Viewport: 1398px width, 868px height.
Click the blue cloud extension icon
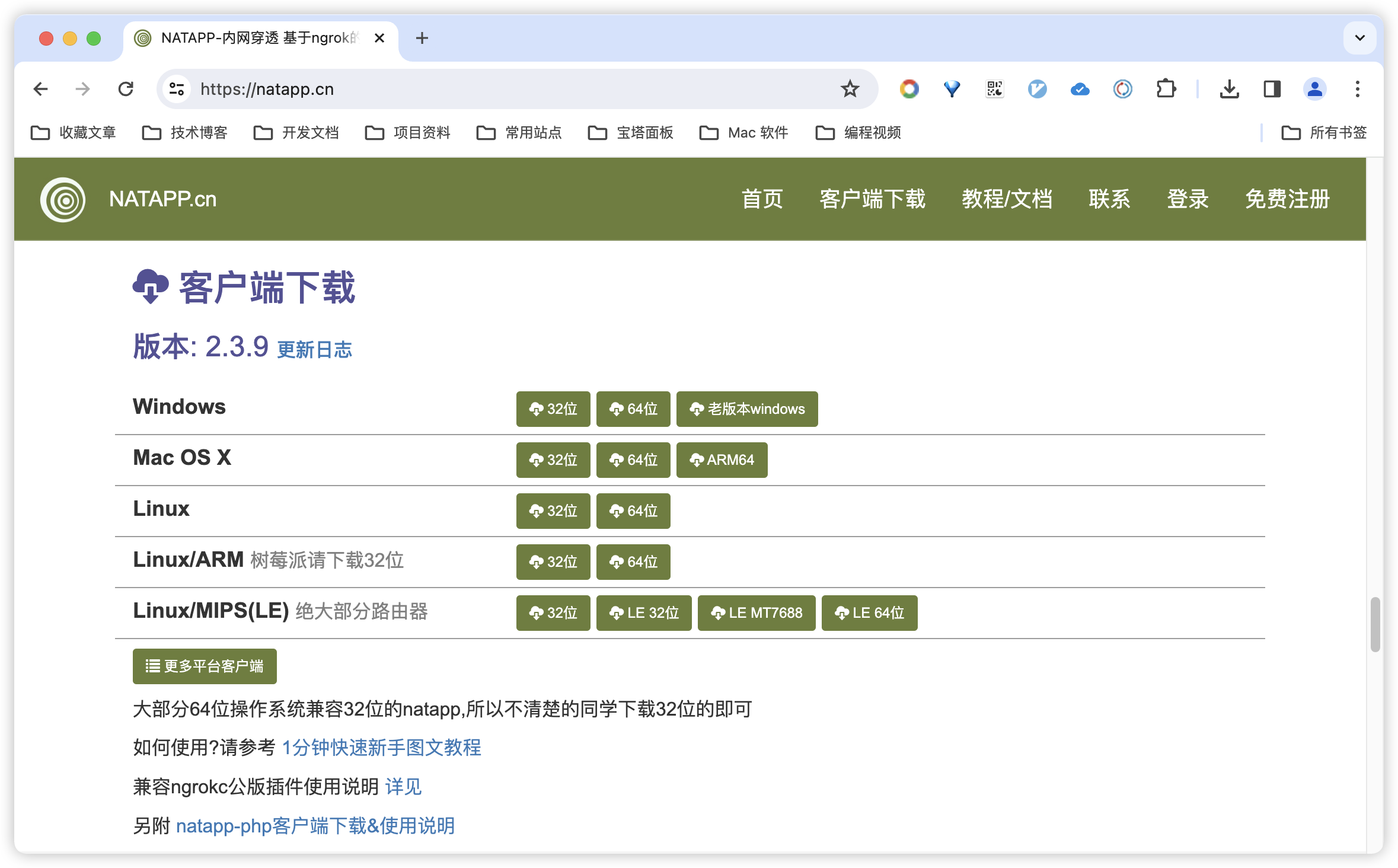[x=1080, y=89]
